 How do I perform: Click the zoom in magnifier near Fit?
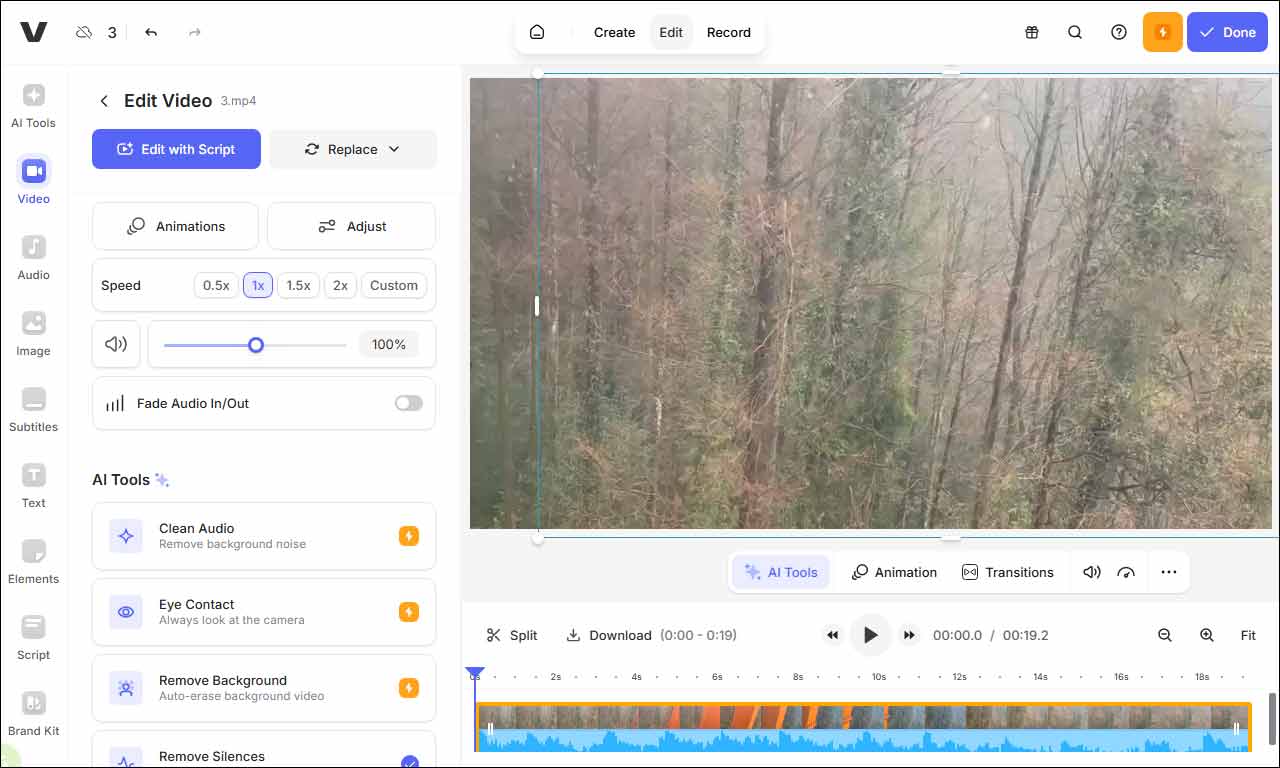[1207, 635]
